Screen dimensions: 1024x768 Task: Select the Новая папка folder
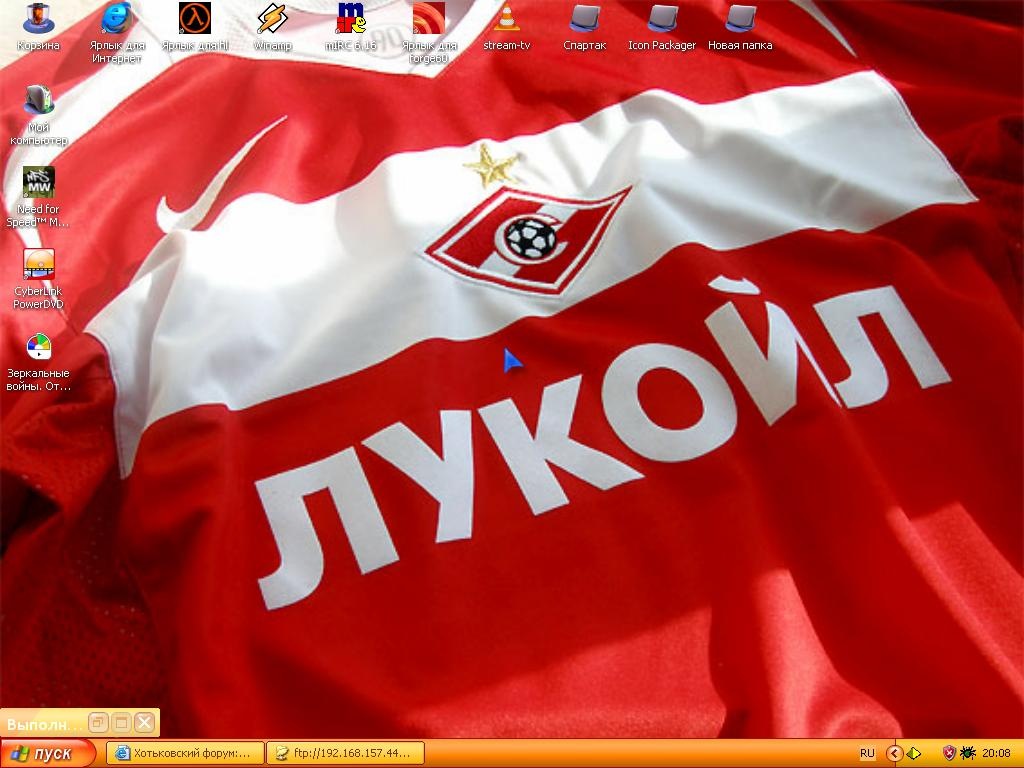click(740, 19)
